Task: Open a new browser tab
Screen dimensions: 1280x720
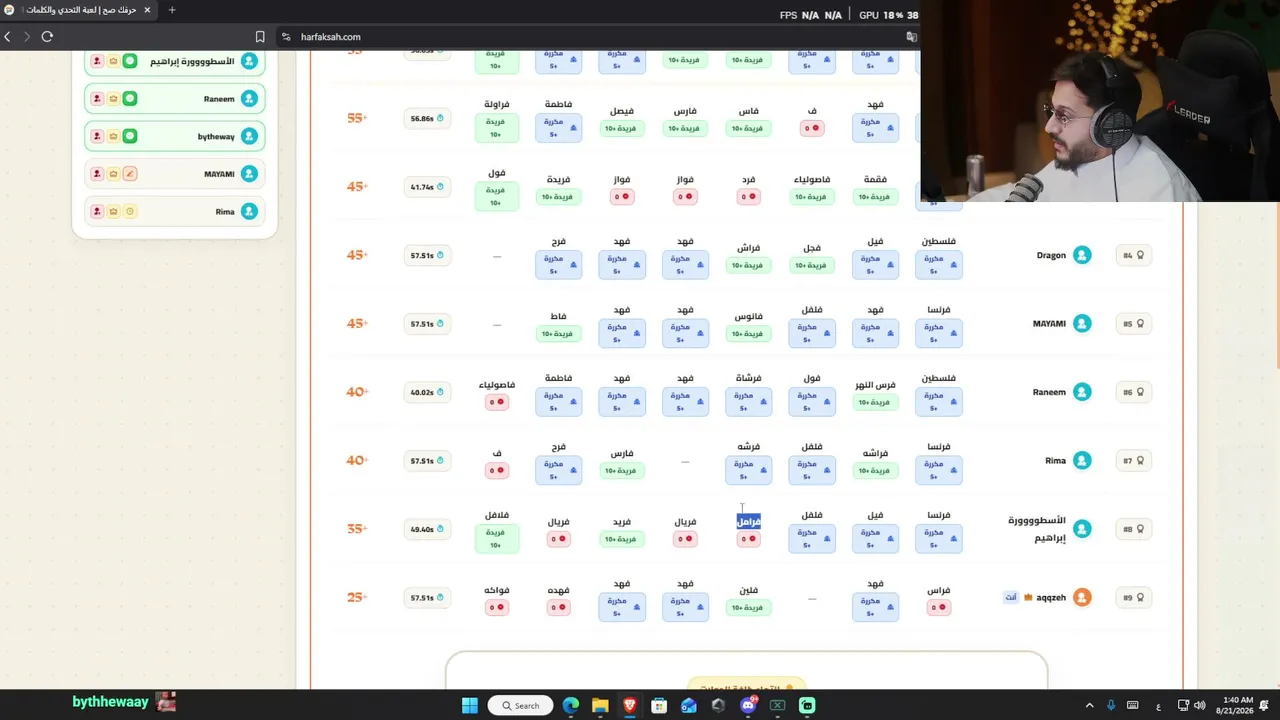Action: tap(172, 10)
